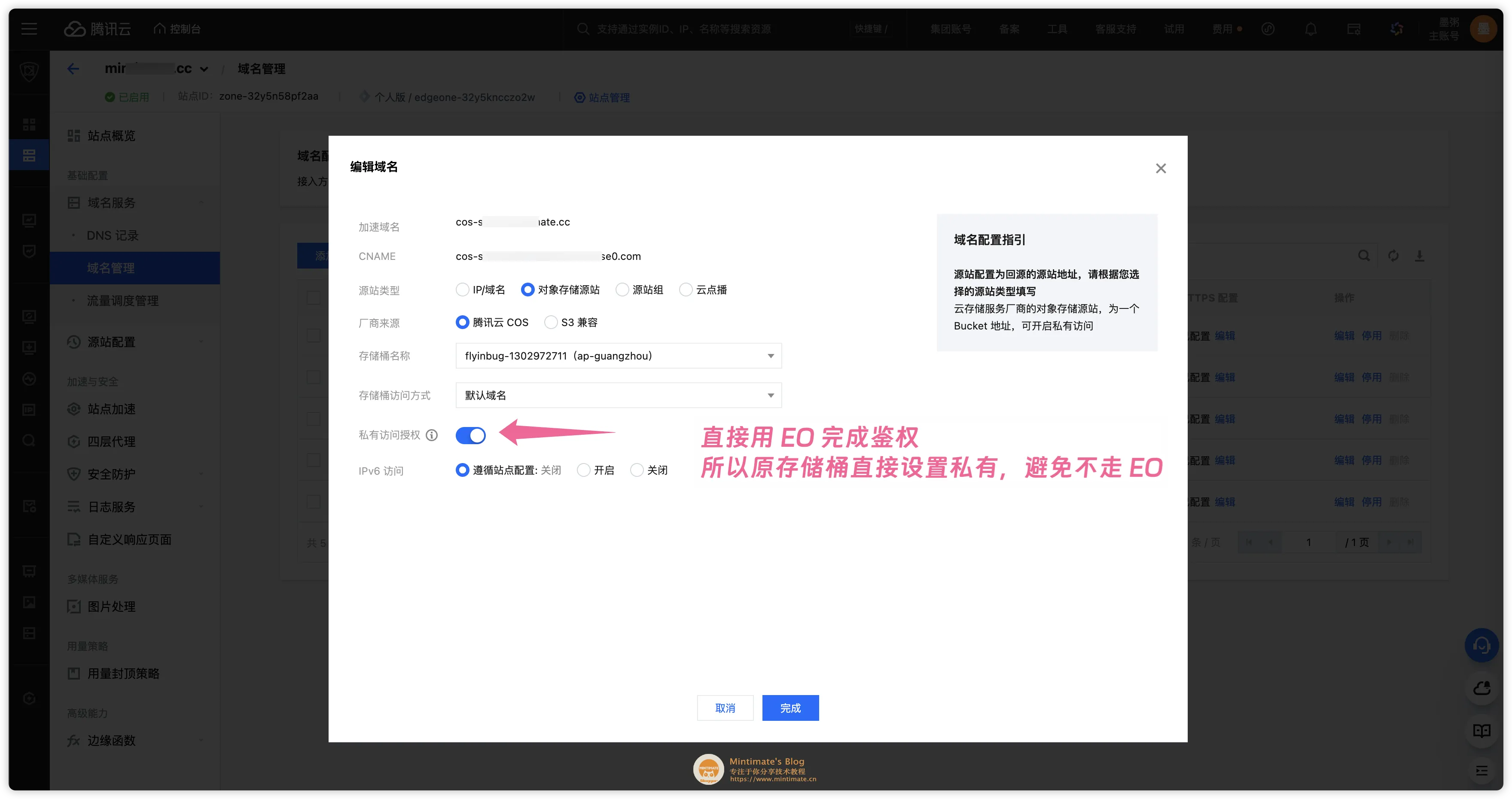Image resolution: width=1512 pixels, height=799 pixels.
Task: Open 图片处理 in the sidebar
Action: pos(111,607)
